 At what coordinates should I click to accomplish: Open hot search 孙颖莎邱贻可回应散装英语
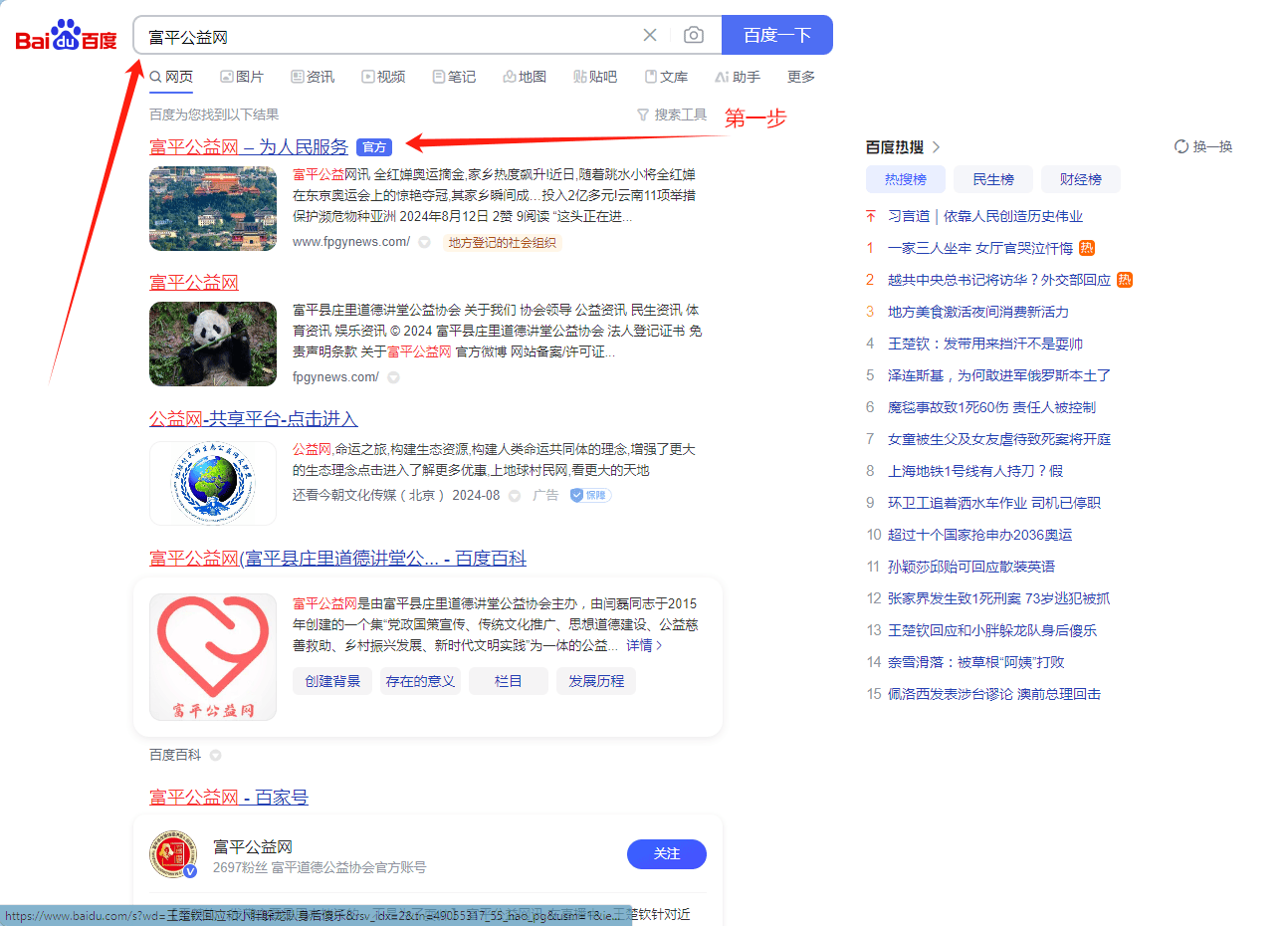pos(971,567)
